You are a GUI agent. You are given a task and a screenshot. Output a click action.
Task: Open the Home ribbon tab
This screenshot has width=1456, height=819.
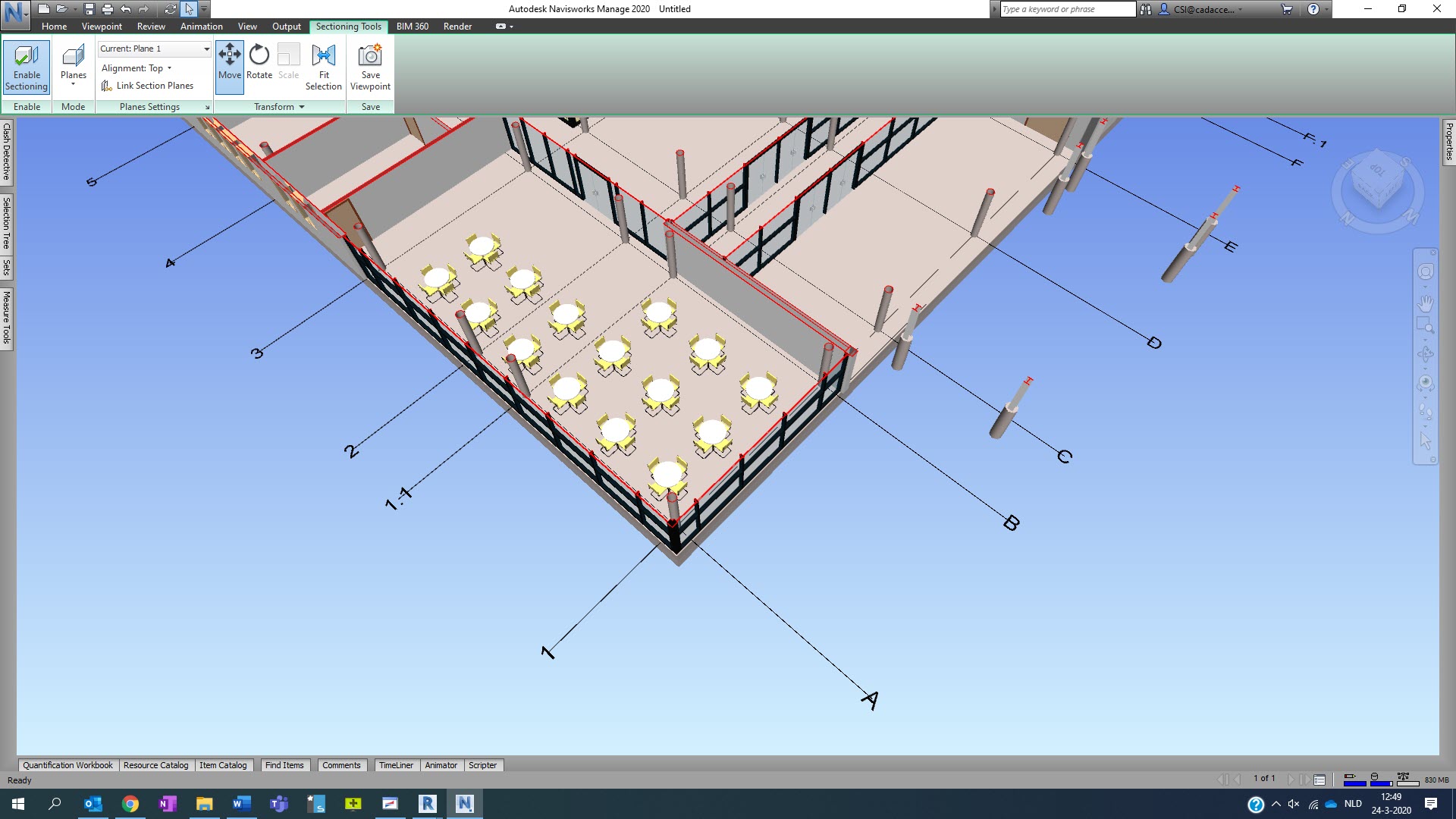point(54,27)
